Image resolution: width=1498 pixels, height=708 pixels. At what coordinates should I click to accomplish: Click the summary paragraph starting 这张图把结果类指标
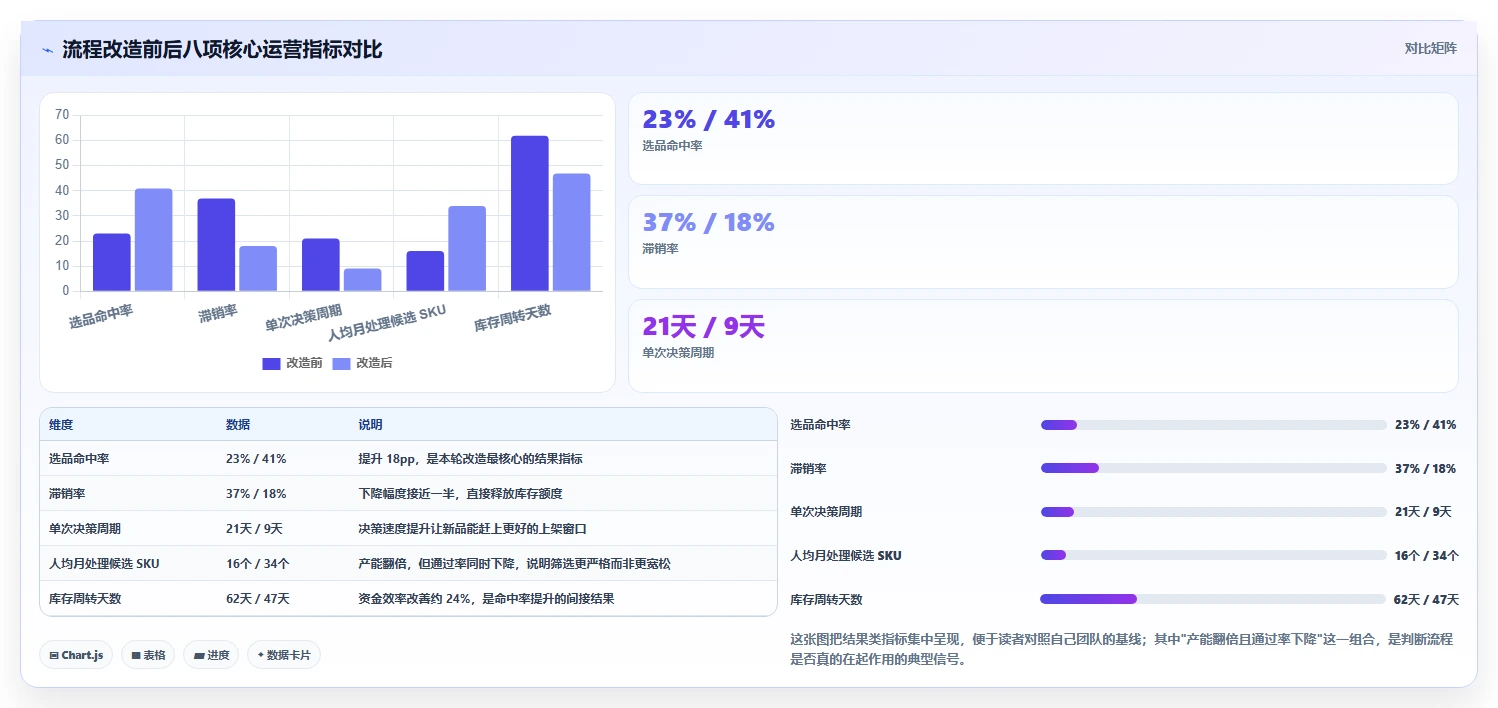point(1121,649)
